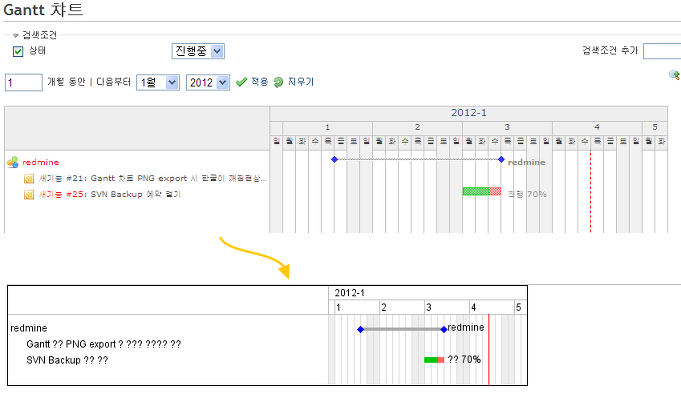Viewport: 681px width, 406px height.
Task: Click exported PNG '2012-1' header text
Action: point(350,293)
